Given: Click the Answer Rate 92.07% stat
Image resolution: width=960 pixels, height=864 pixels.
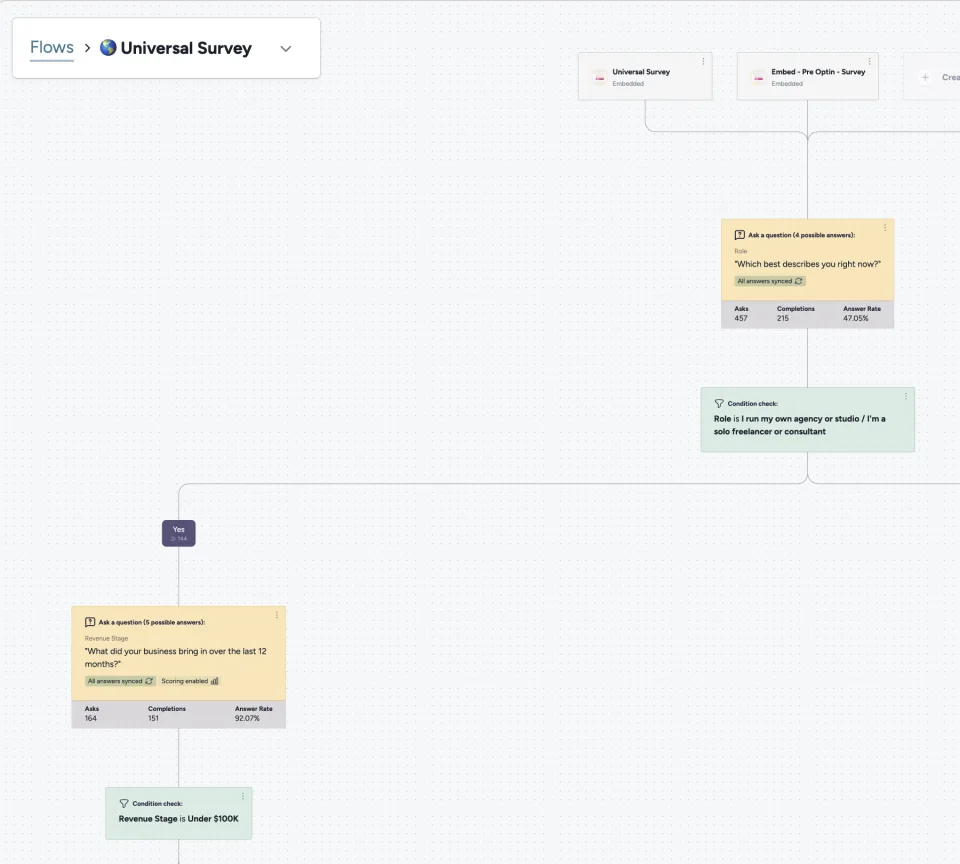Looking at the screenshot, I should pos(253,713).
